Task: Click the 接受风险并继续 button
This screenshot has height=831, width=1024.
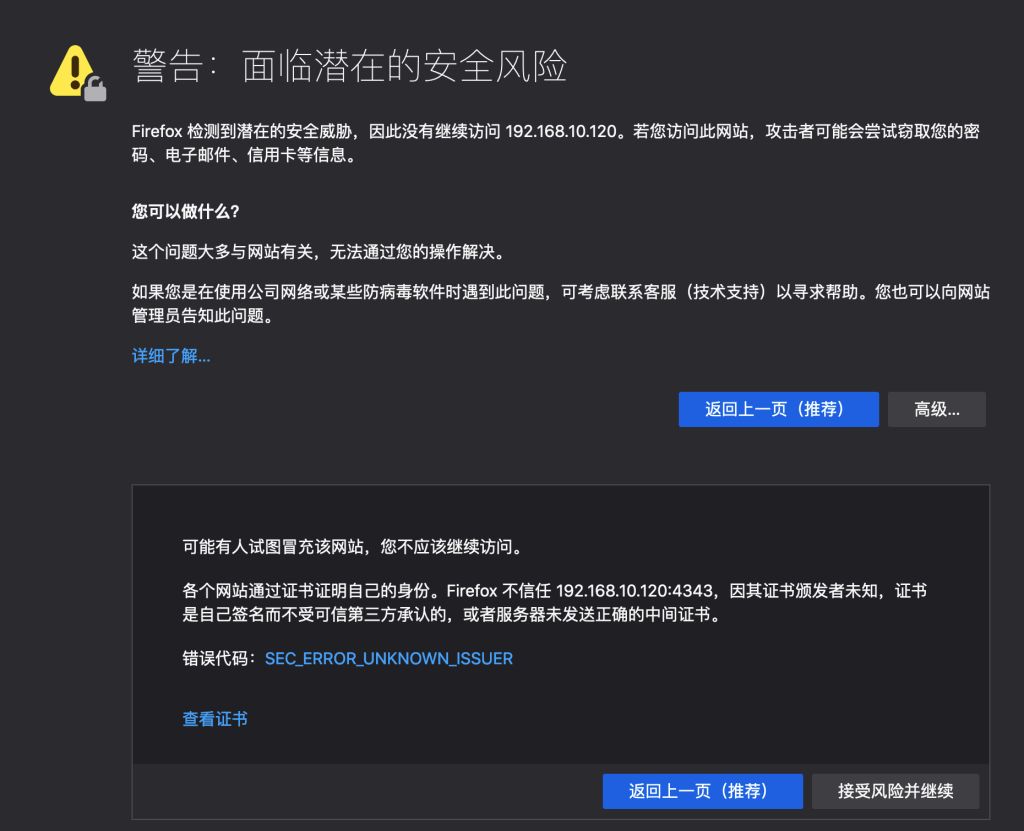Action: point(895,791)
